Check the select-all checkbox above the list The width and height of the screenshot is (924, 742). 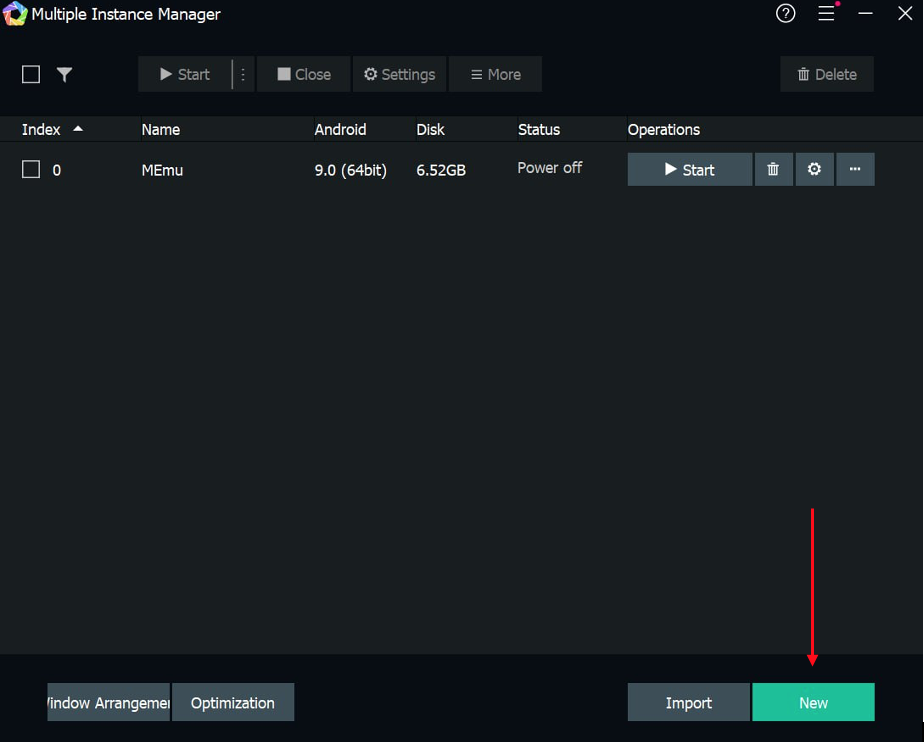point(31,74)
